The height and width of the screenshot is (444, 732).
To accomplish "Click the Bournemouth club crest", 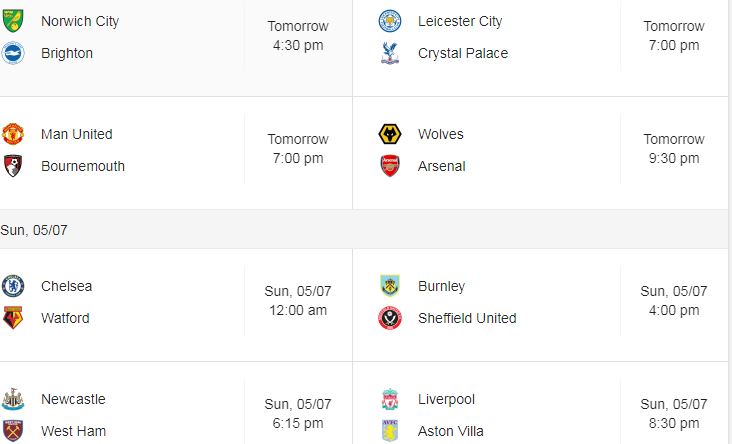I will point(13,166).
